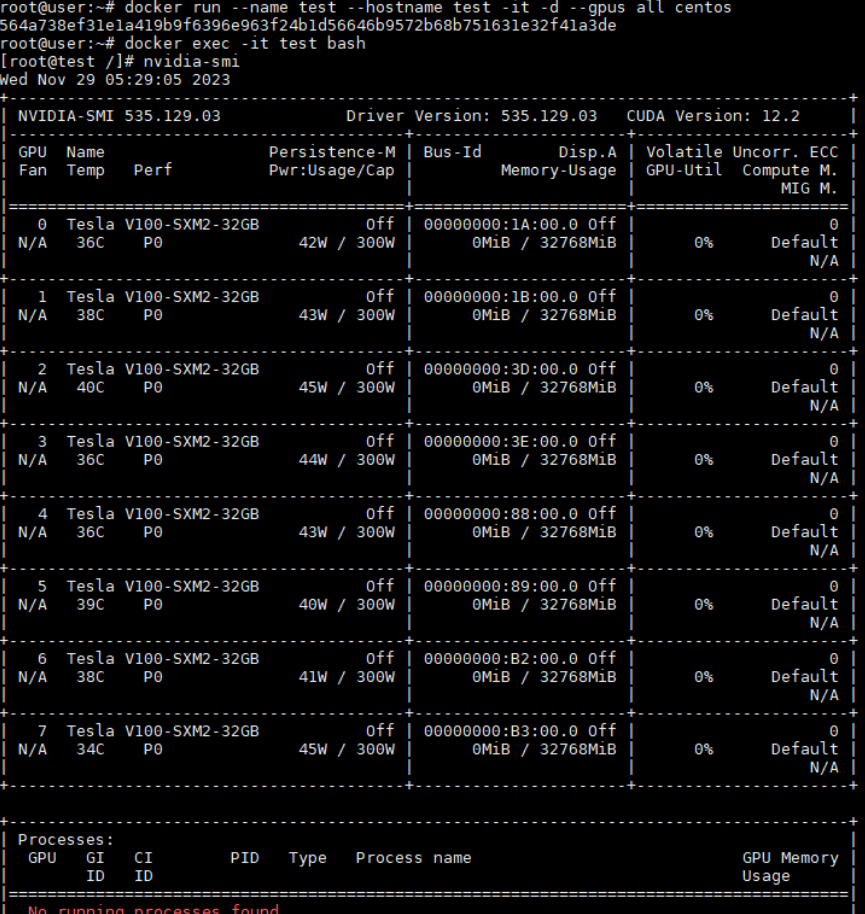Click timestamp 'Wed Nov 29 05:29:05 2023'

pyautogui.click(x=115, y=80)
